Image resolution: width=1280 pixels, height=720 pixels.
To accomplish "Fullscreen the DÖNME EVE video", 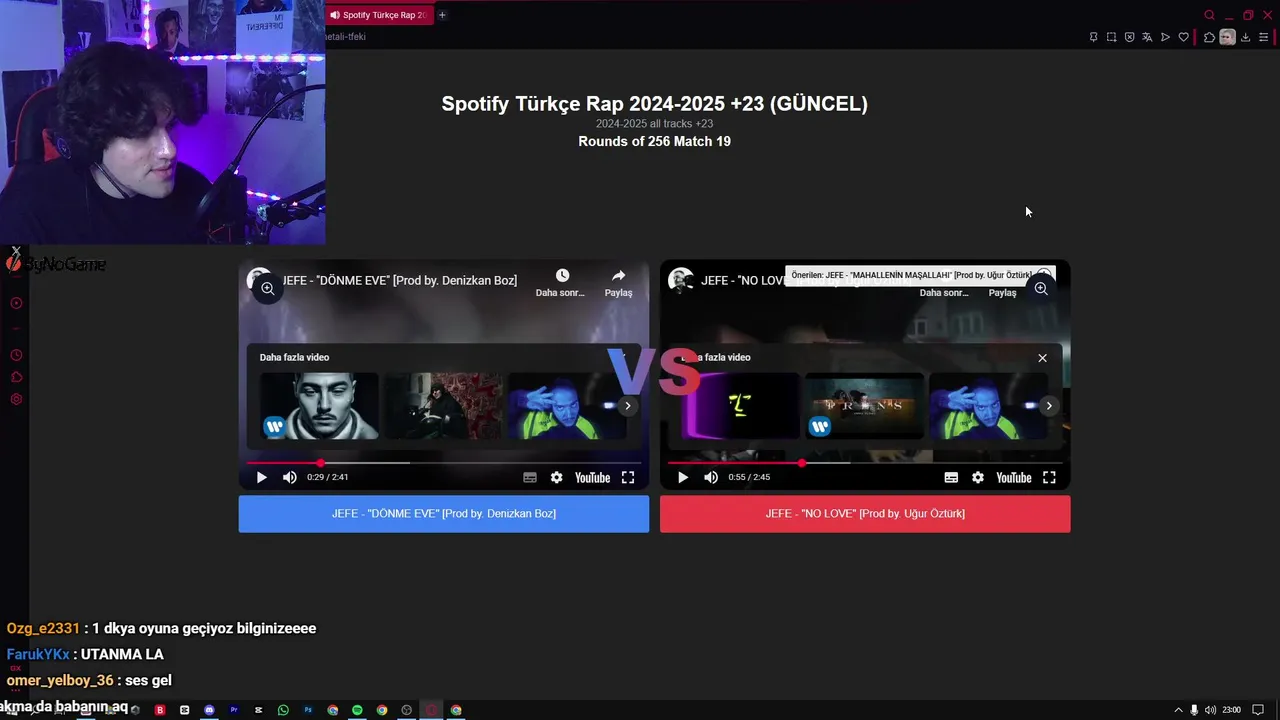I will click(x=628, y=478).
